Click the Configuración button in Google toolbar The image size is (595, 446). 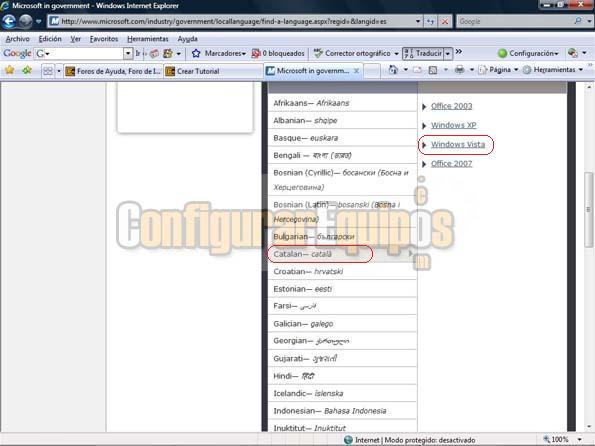point(528,54)
